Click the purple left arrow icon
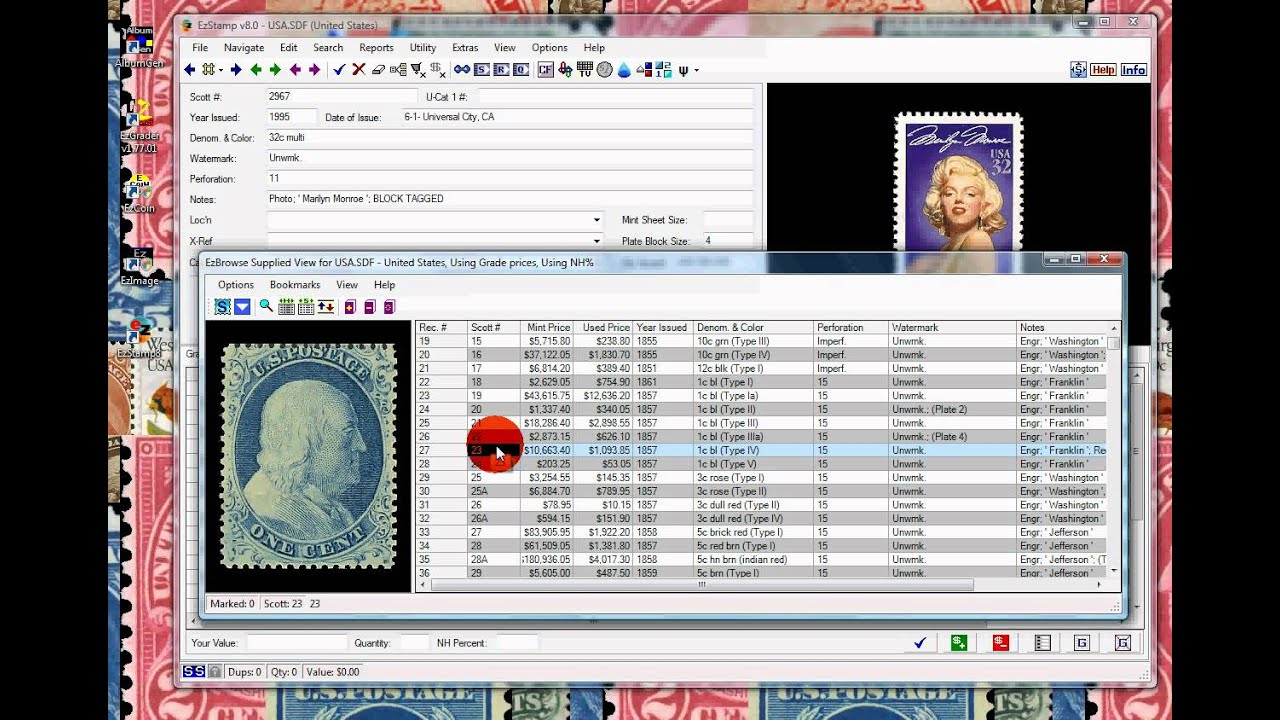 [295, 70]
